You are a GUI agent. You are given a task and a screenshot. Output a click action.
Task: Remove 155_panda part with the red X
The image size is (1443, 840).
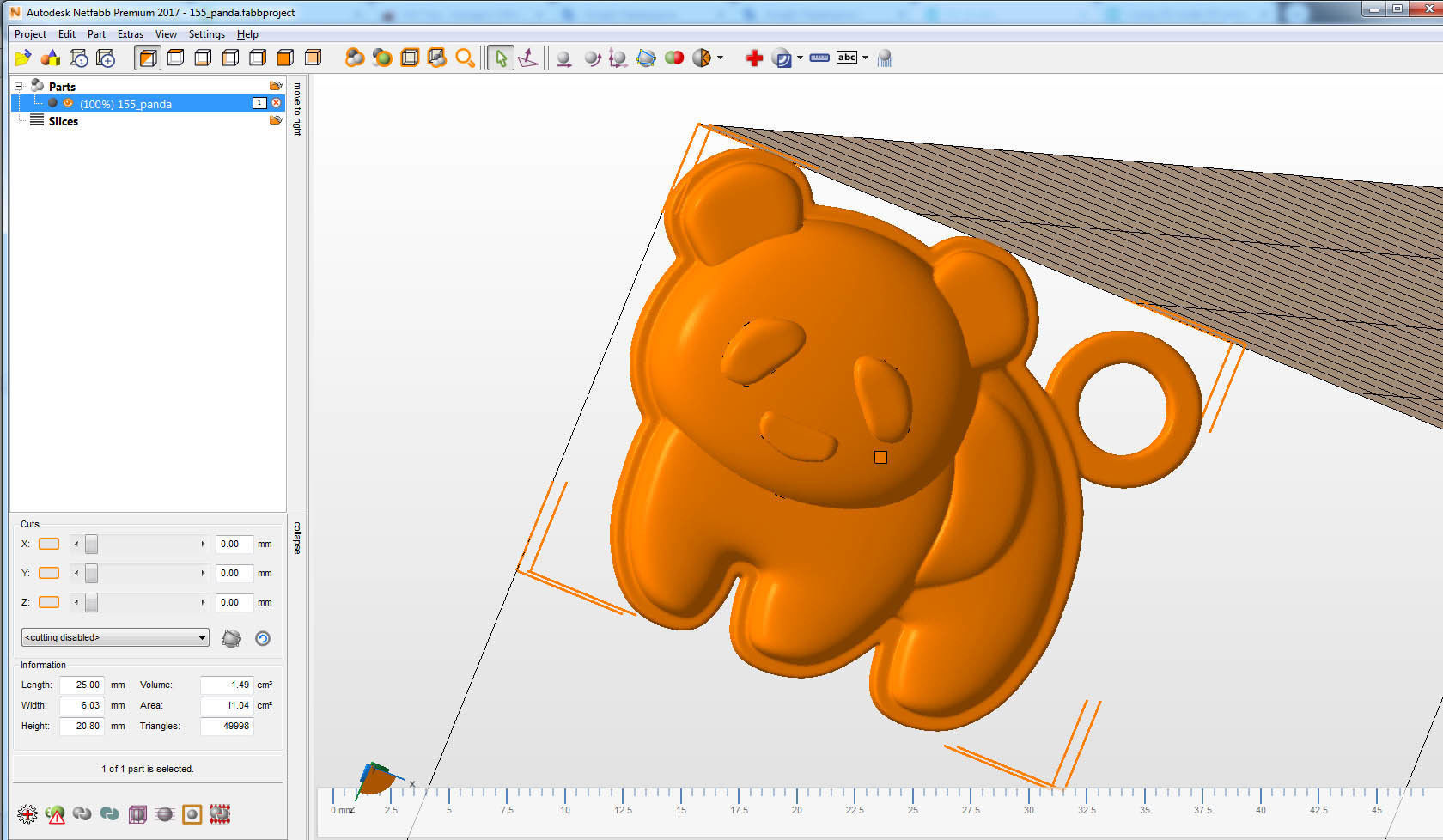click(276, 103)
